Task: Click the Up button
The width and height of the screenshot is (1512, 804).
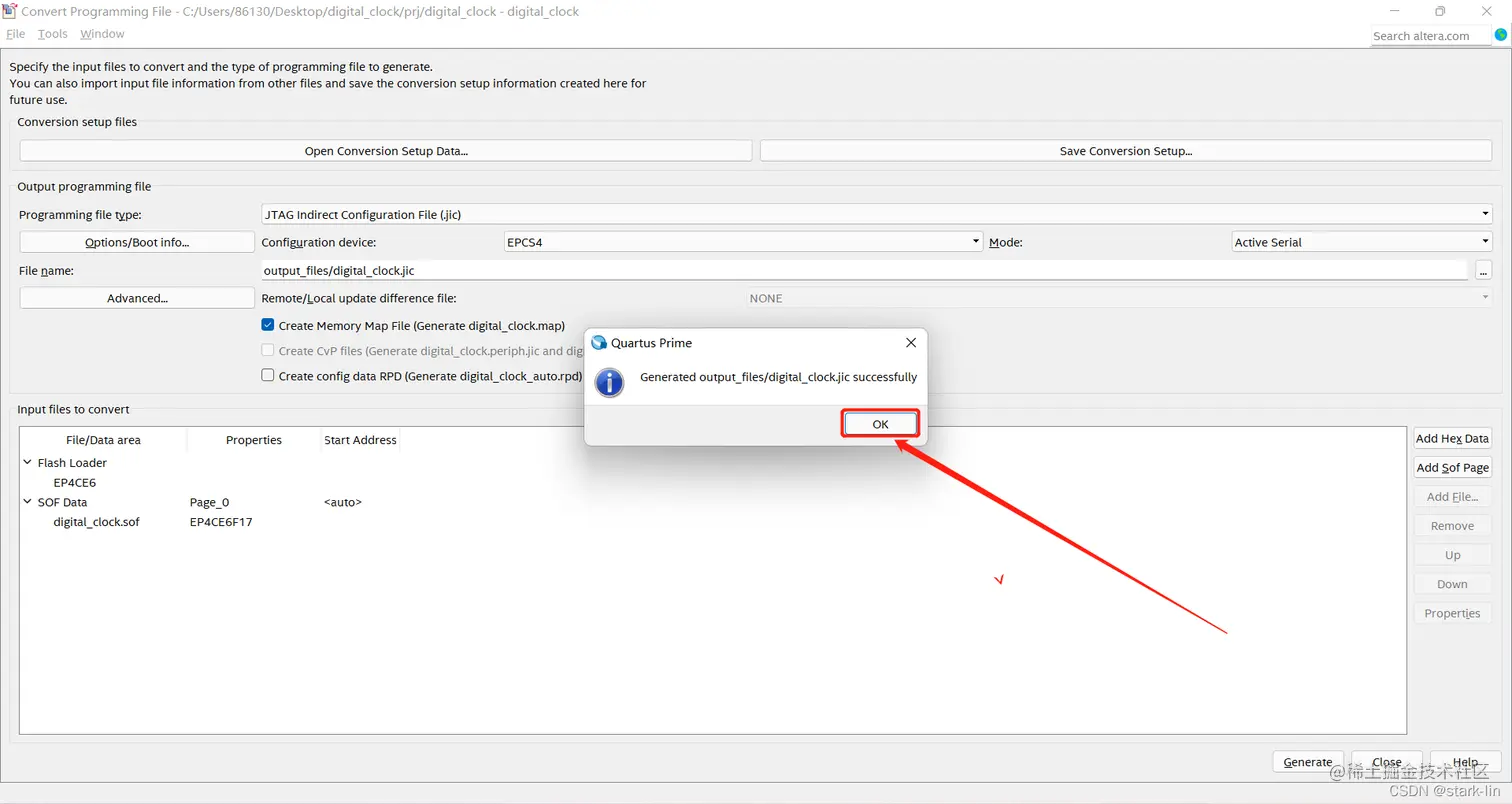Action: pos(1452,555)
